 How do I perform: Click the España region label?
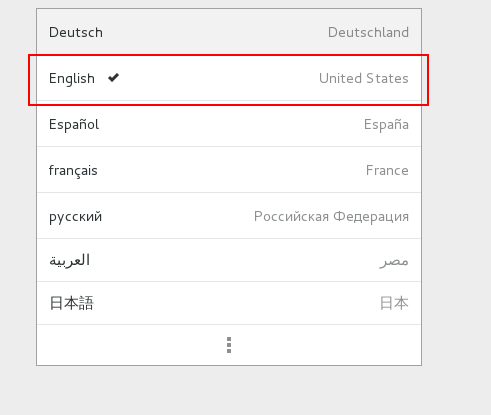tap(386, 124)
